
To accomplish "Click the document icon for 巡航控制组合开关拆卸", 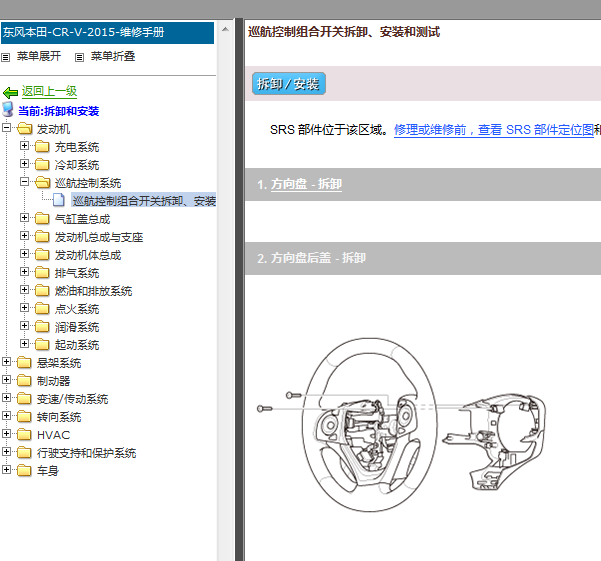I will tap(59, 200).
